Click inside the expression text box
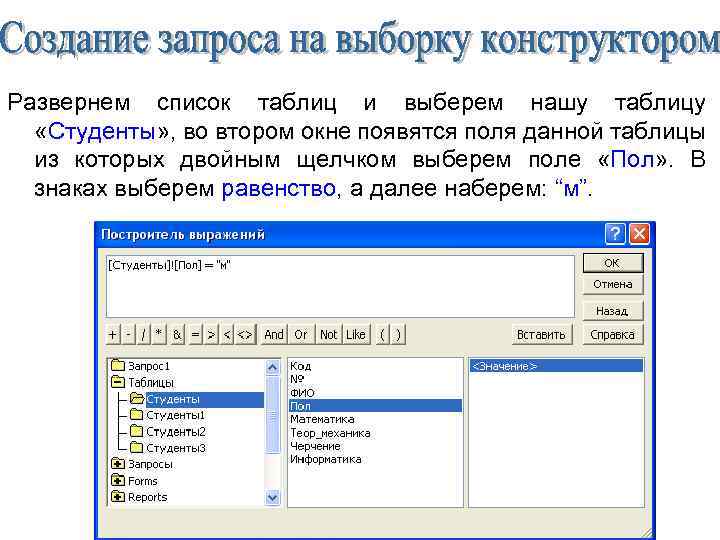 (x=340, y=286)
